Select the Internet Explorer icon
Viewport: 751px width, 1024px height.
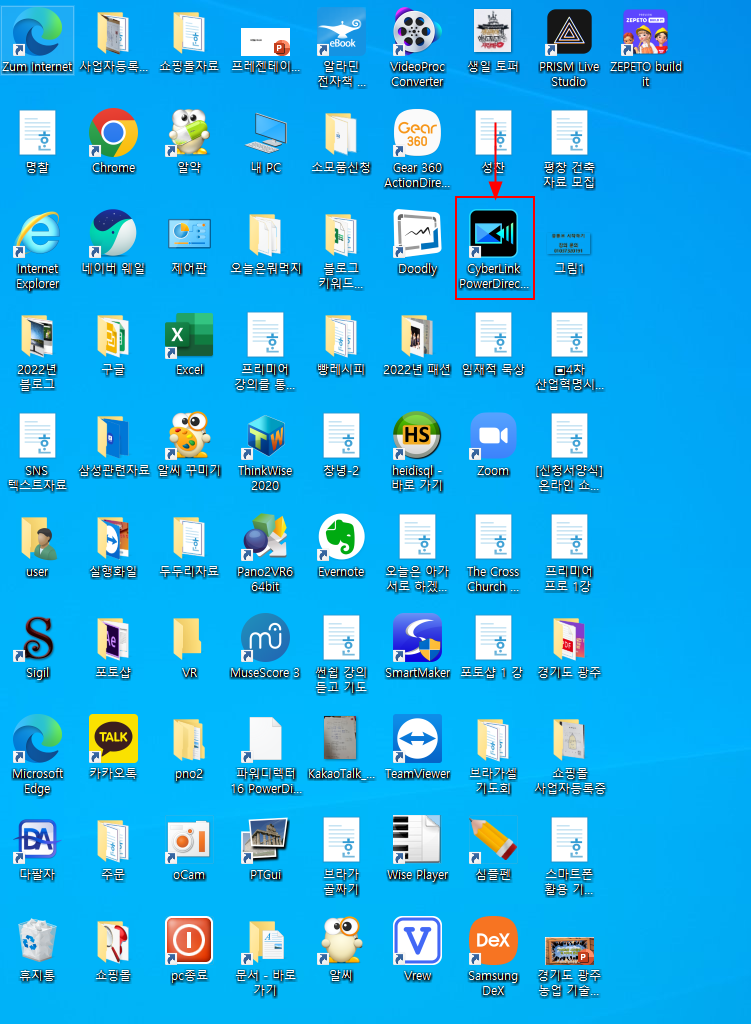coord(37,234)
